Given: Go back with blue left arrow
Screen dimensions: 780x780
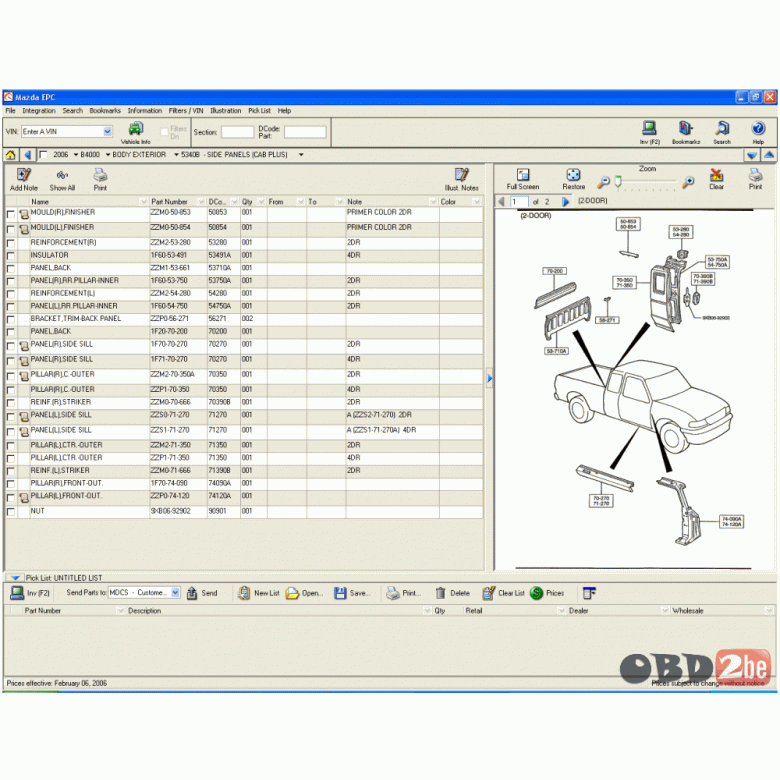Looking at the screenshot, I should pos(28,155).
